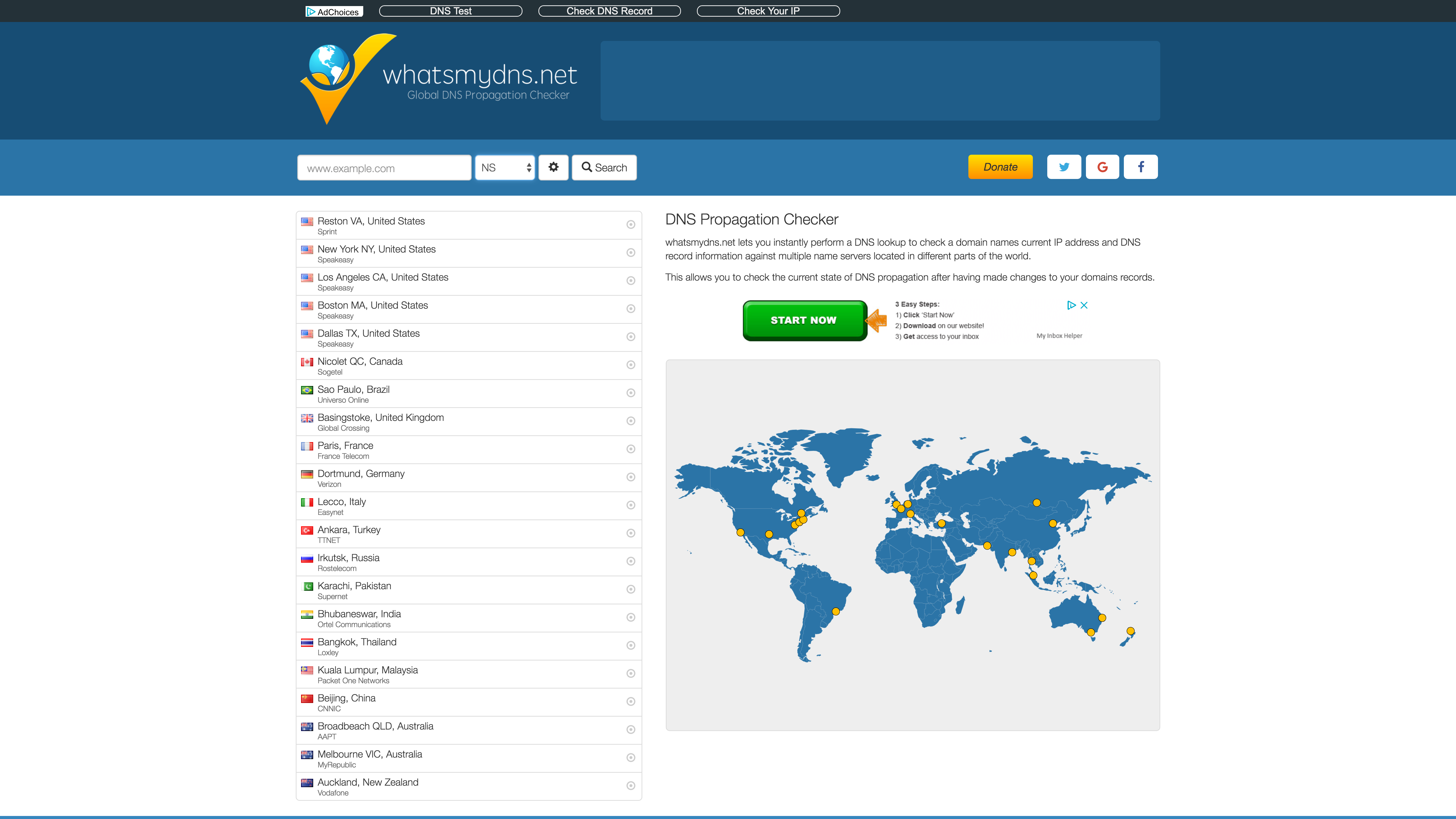Focus the www.example.com domain input
Viewport: 1456px width, 819px height.
click(384, 168)
